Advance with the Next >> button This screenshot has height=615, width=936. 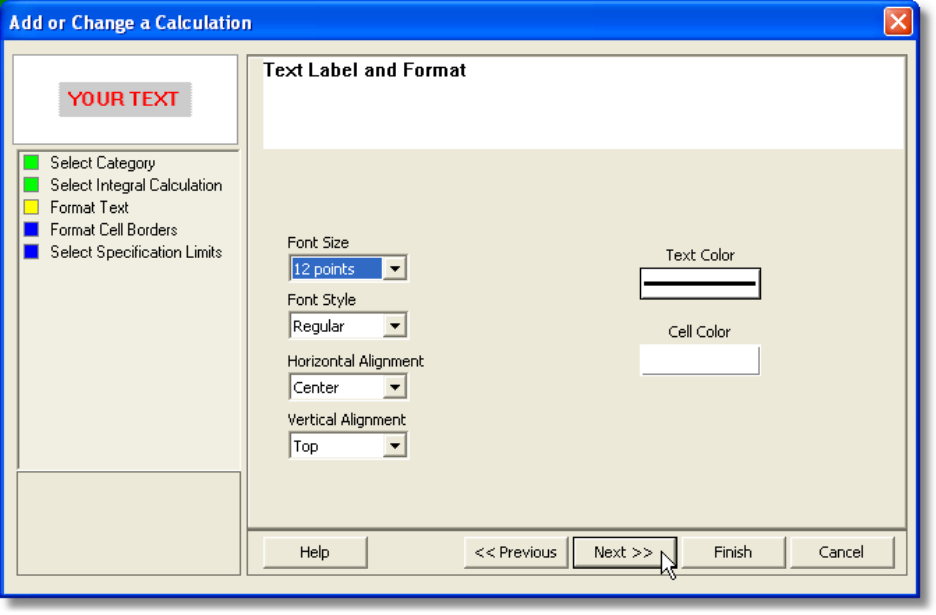click(624, 552)
